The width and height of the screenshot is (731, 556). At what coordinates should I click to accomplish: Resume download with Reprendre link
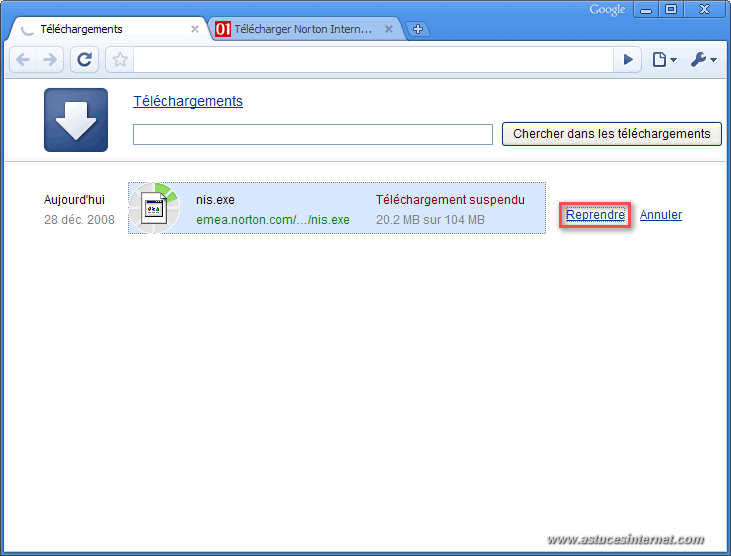(x=595, y=215)
